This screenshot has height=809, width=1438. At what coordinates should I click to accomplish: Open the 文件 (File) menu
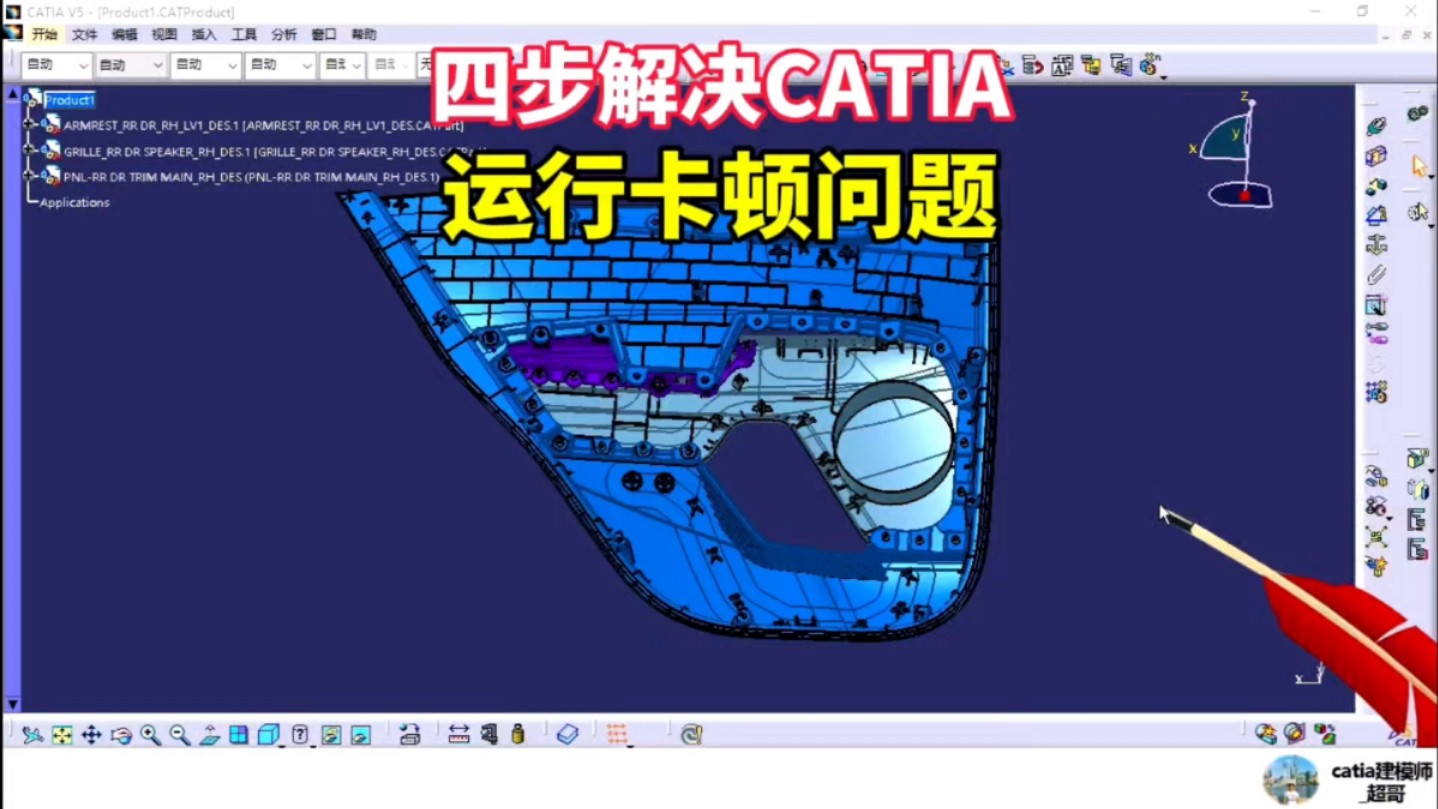(85, 34)
